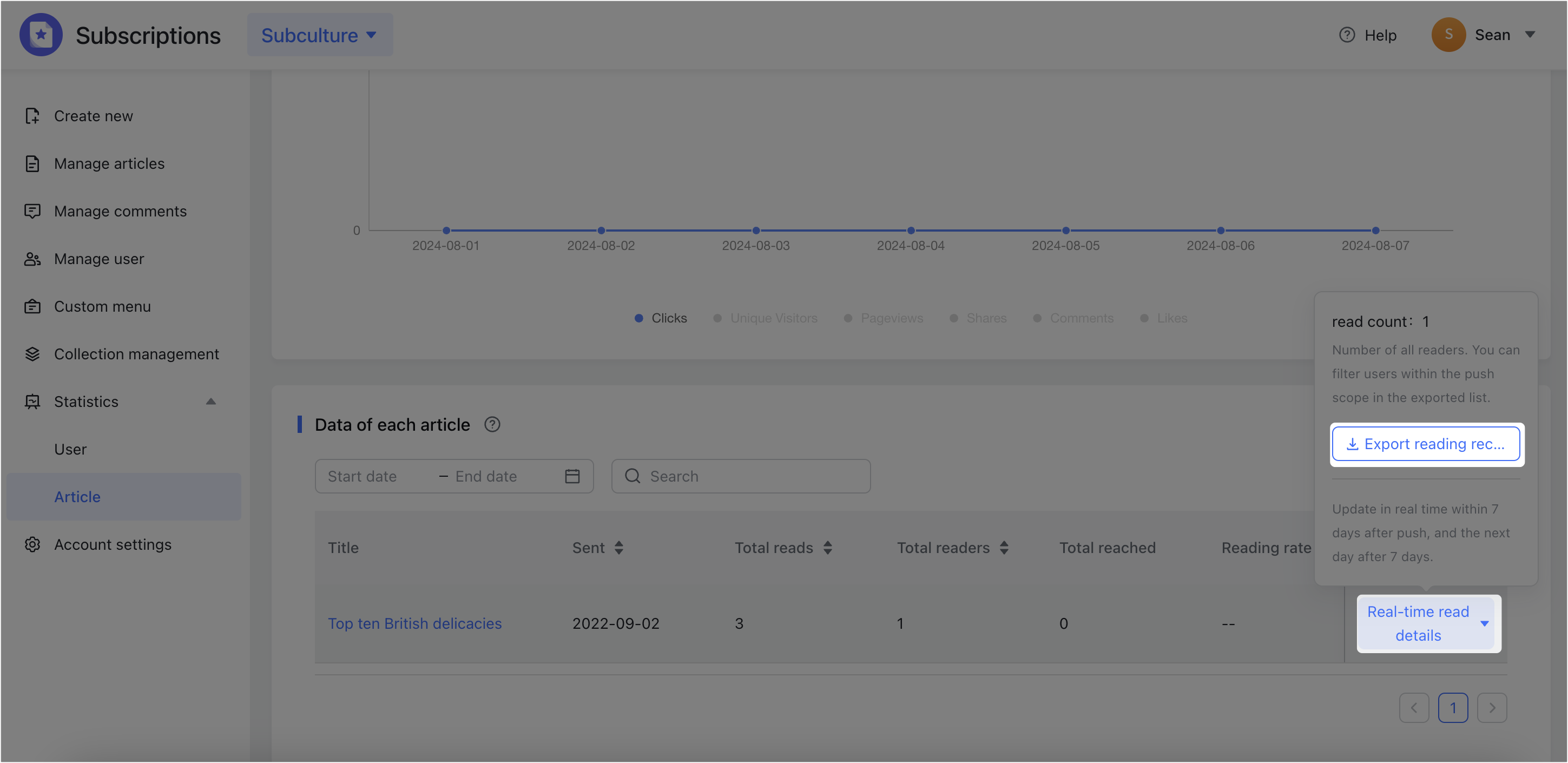Click the Custom menu briefcase icon
The image size is (1568, 763).
[32, 306]
